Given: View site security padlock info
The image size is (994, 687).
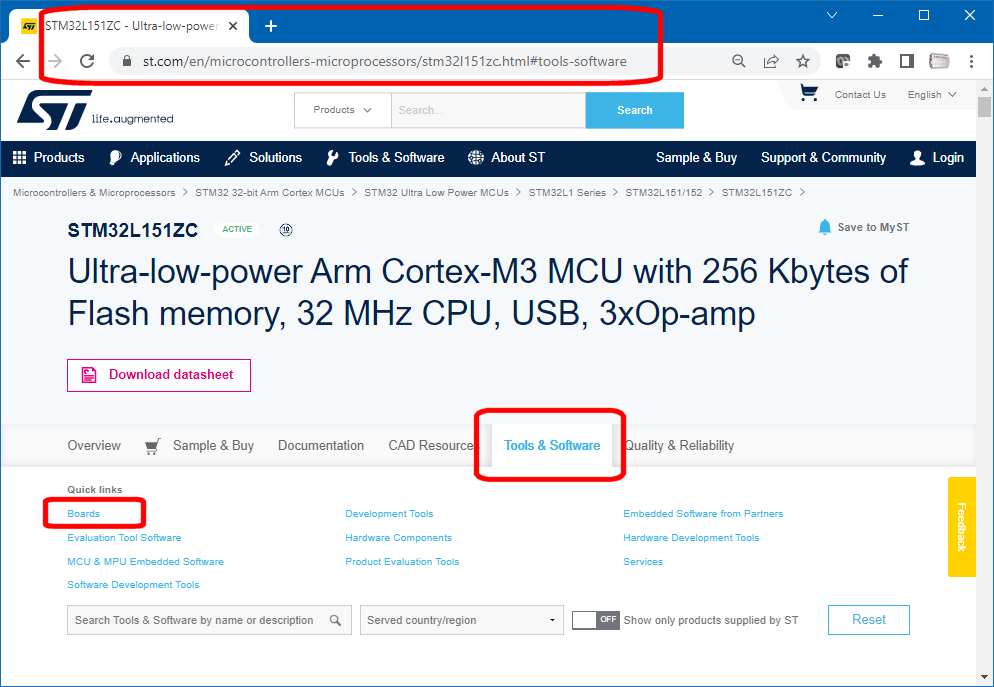Looking at the screenshot, I should click(127, 61).
